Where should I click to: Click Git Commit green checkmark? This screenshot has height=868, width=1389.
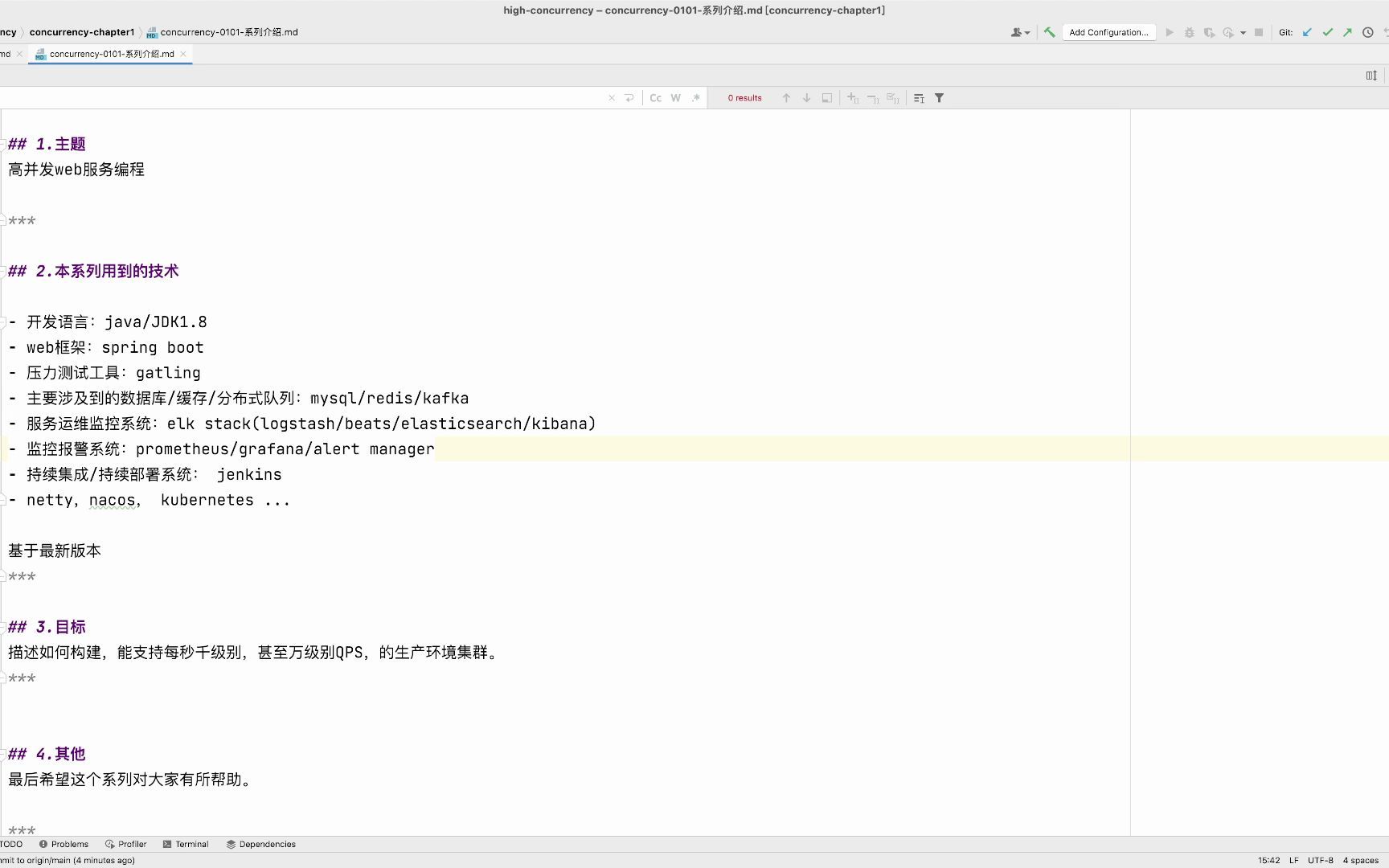[x=1327, y=32]
